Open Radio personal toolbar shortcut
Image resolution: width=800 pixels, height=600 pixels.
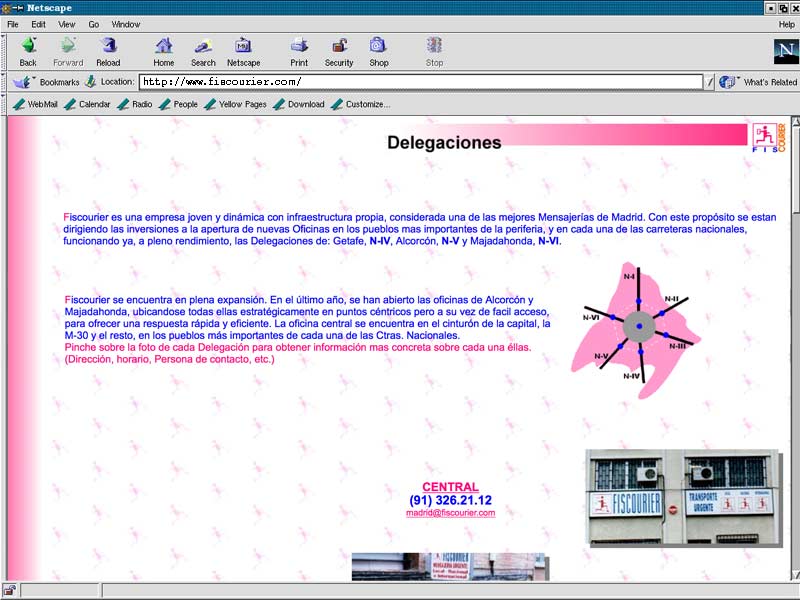click(x=135, y=104)
